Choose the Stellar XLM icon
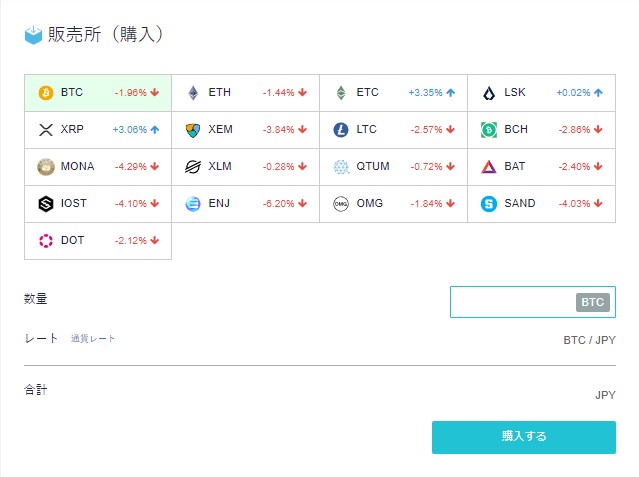639x477 pixels. (193, 167)
